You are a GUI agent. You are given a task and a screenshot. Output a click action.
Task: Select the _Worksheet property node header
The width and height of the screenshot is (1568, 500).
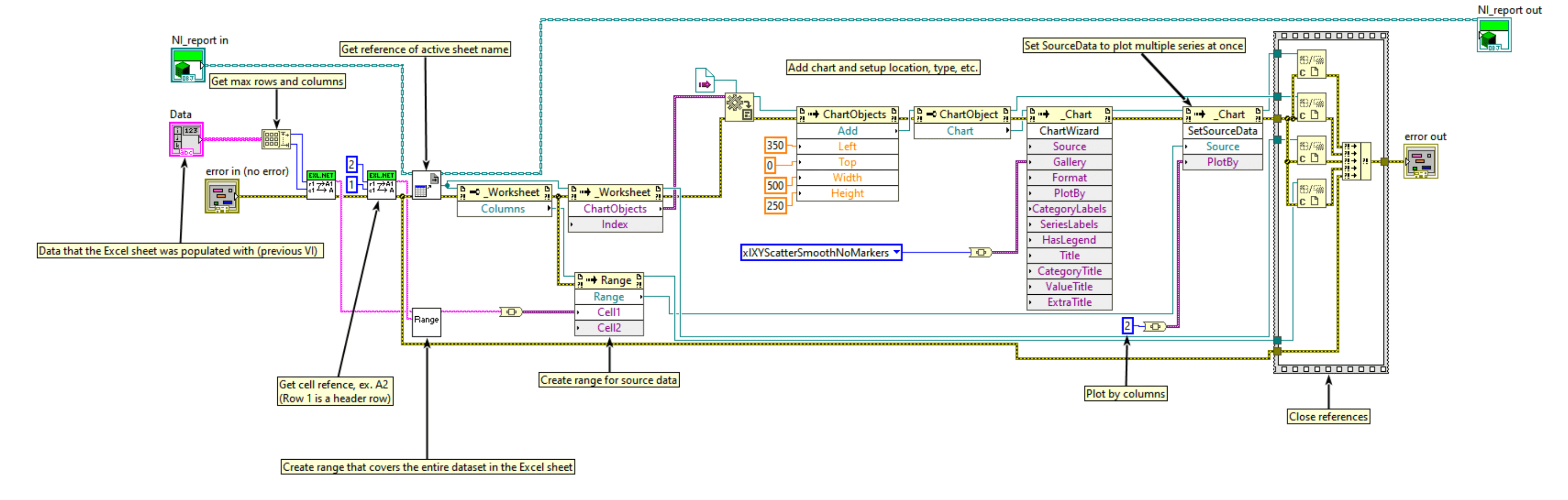tap(504, 192)
